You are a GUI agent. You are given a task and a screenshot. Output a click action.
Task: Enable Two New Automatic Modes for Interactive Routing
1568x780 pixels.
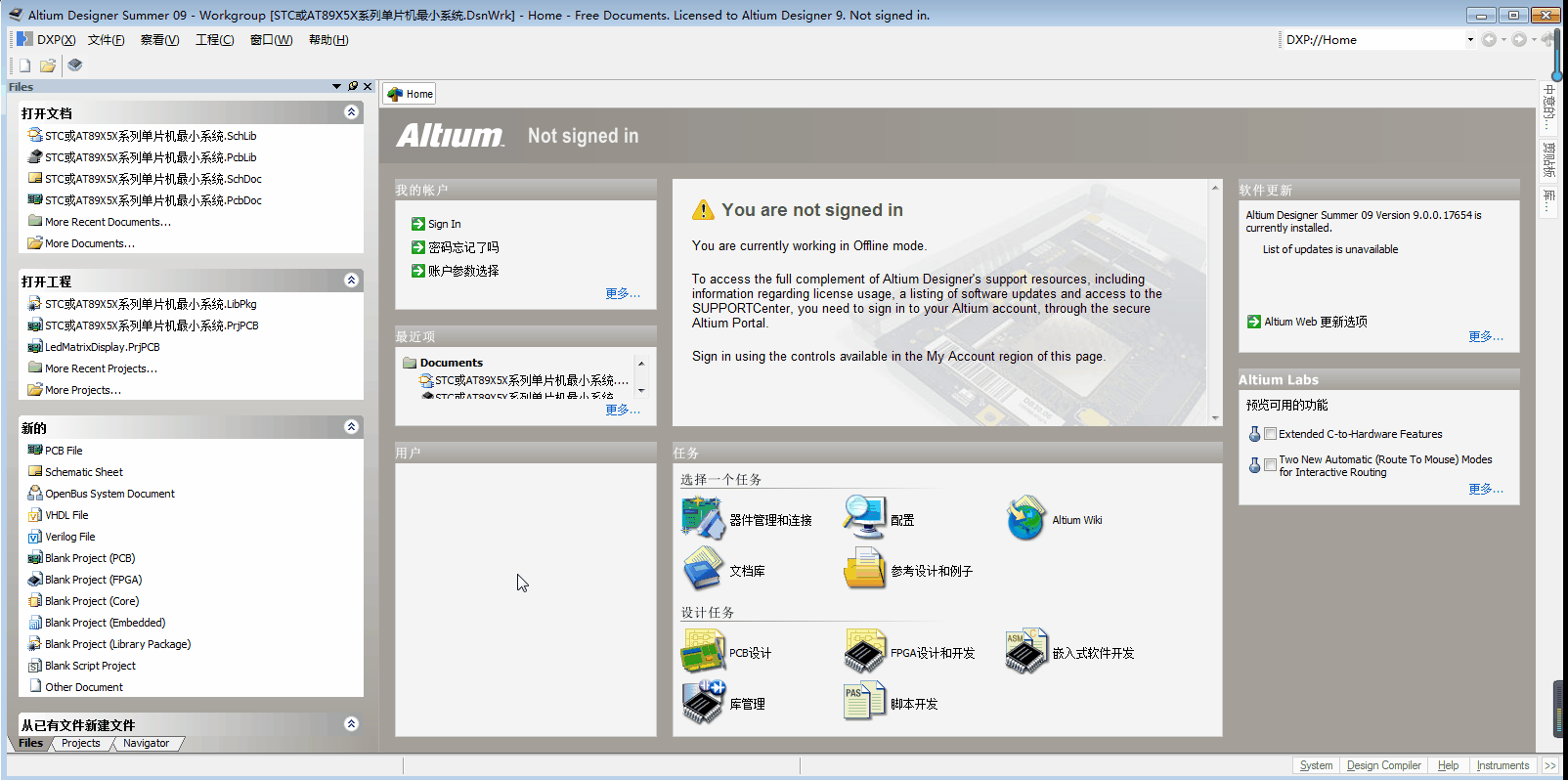pyautogui.click(x=1270, y=465)
